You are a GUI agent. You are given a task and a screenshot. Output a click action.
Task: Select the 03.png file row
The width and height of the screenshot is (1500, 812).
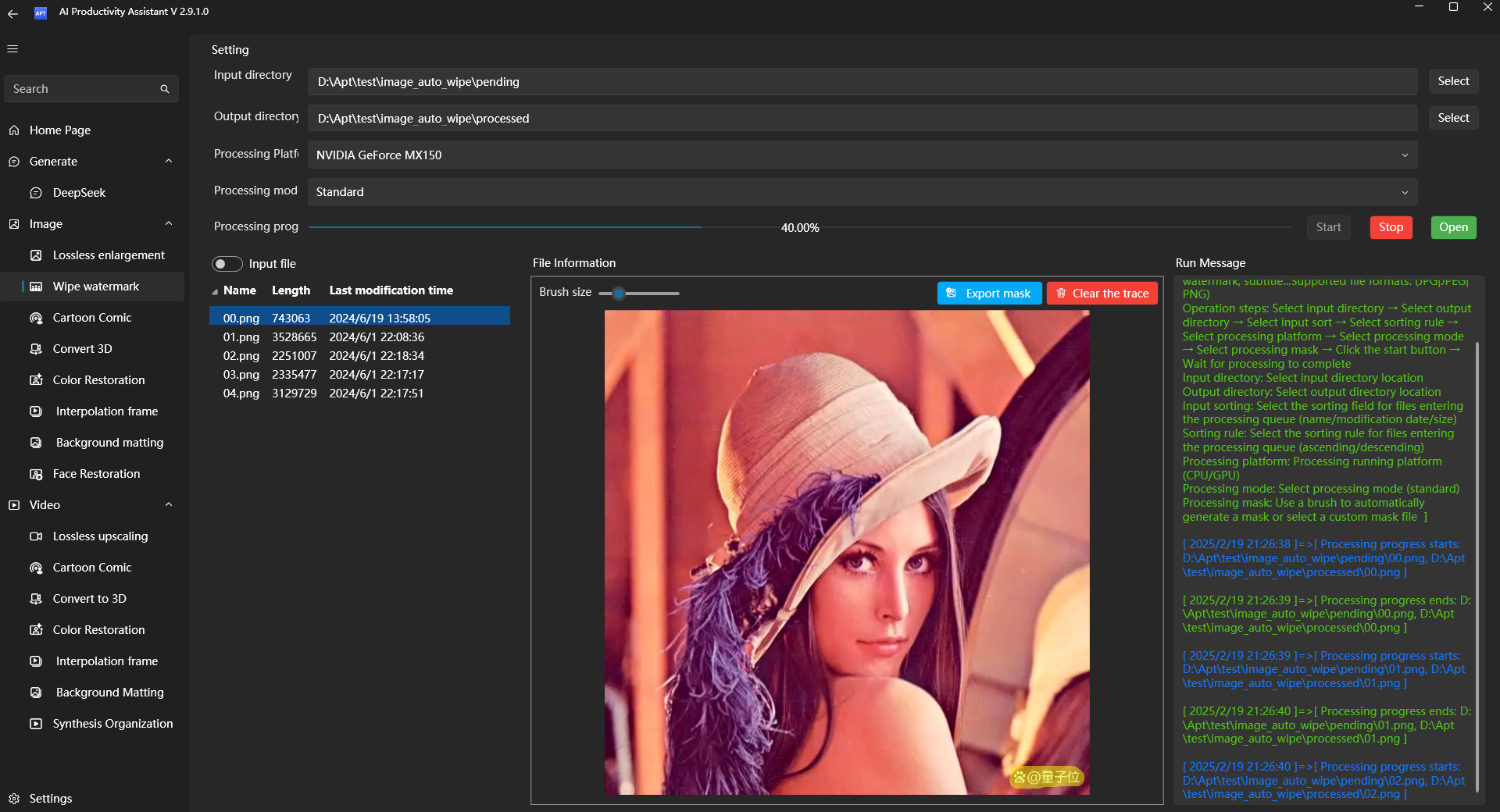pos(359,375)
